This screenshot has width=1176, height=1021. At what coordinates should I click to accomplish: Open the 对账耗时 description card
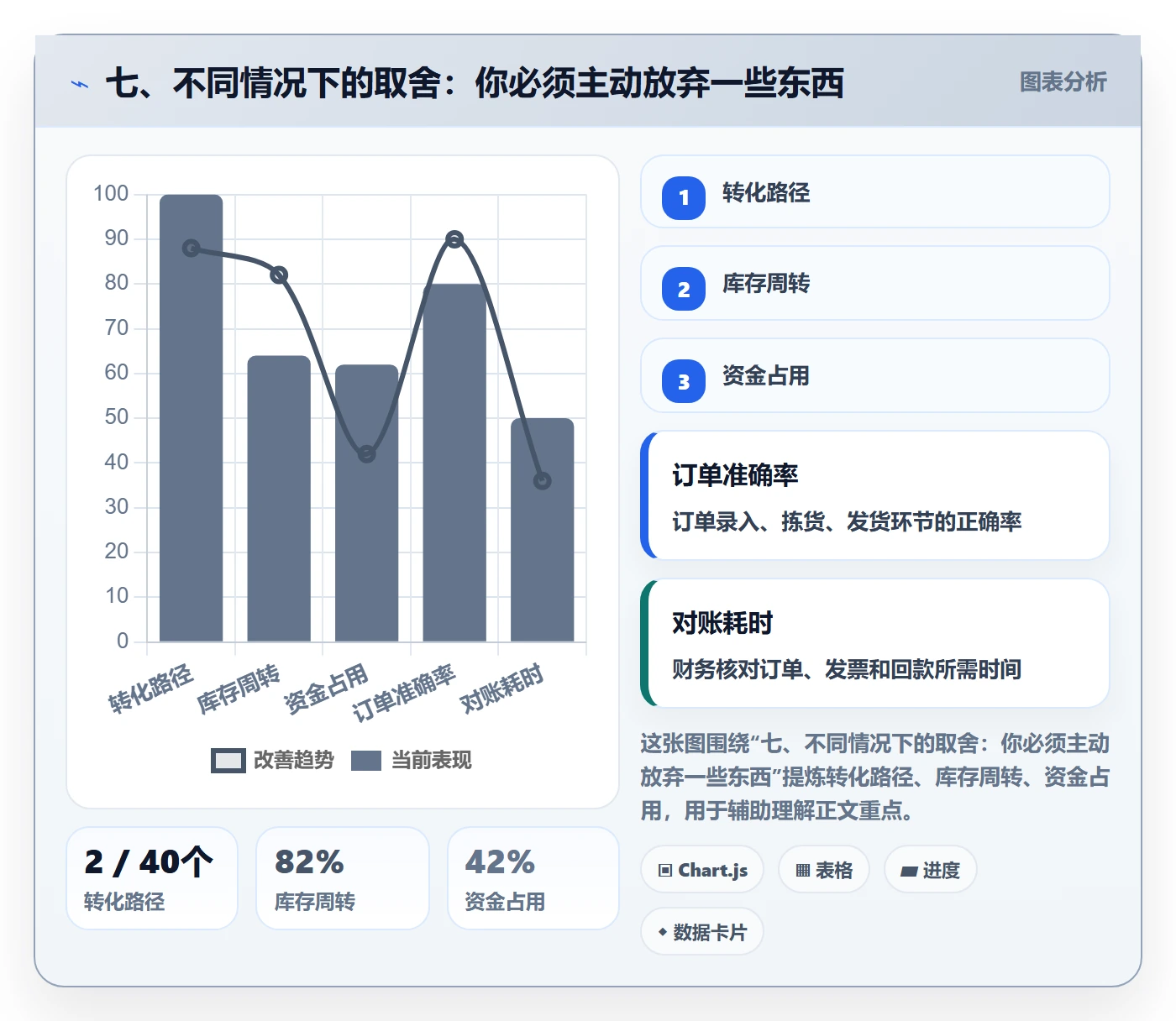(x=875, y=643)
